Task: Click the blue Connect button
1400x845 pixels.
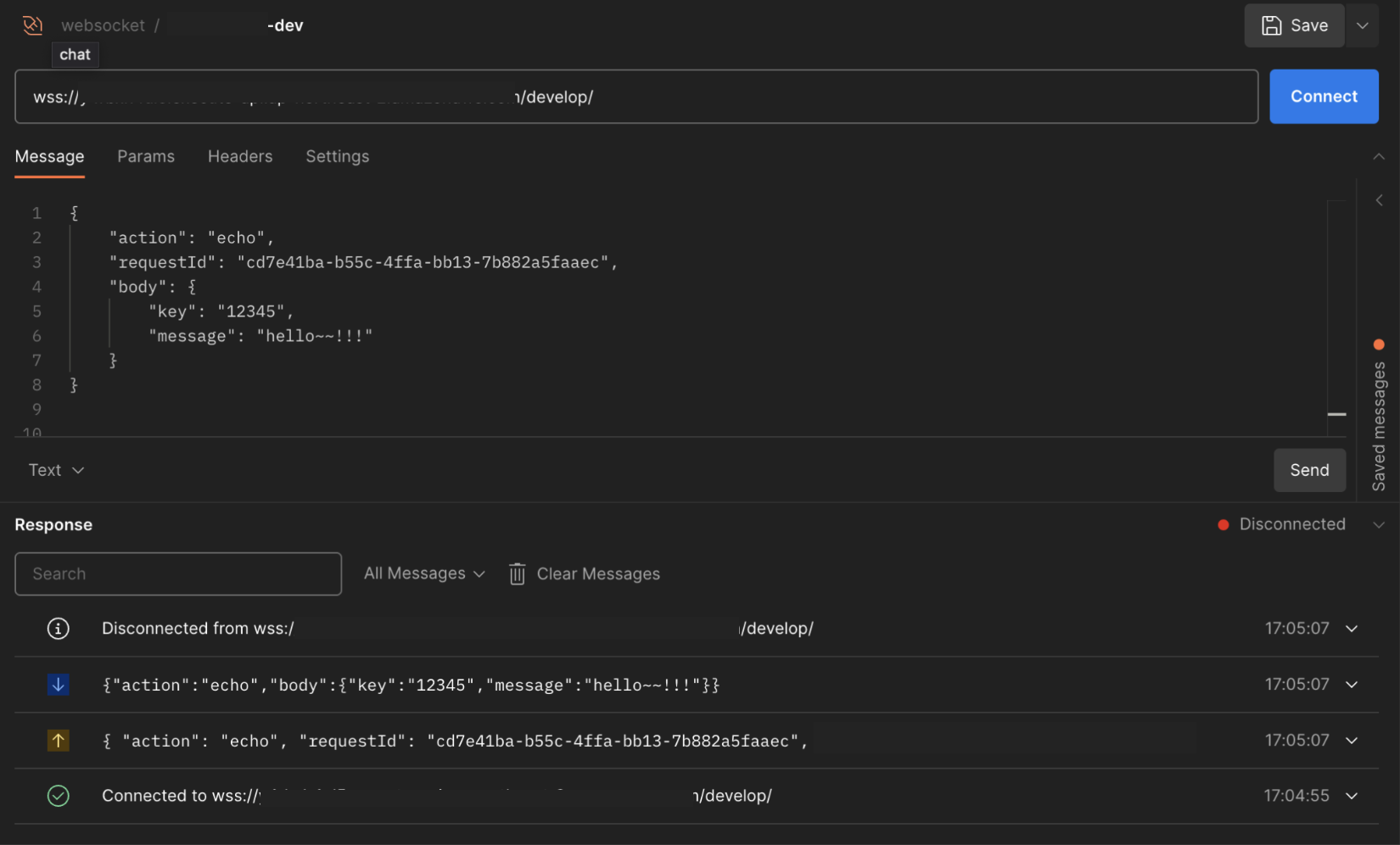Action: [1324, 97]
